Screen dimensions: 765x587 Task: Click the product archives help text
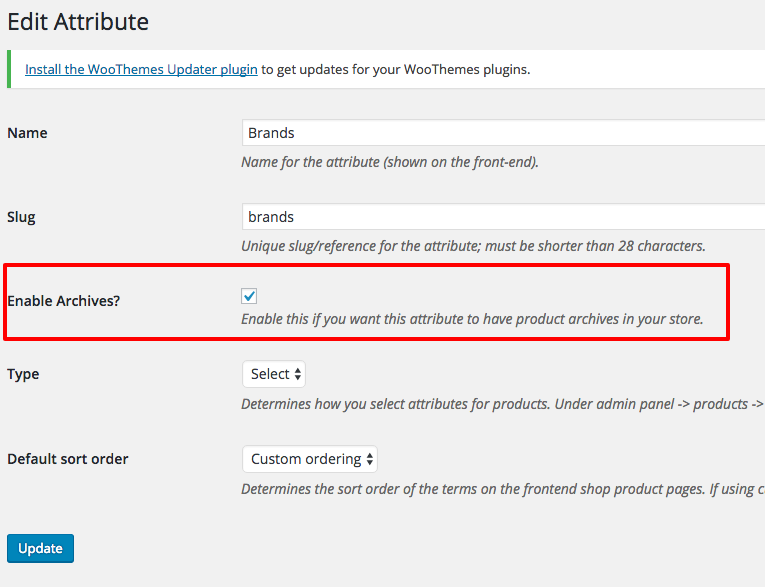pyautogui.click(x=472, y=319)
